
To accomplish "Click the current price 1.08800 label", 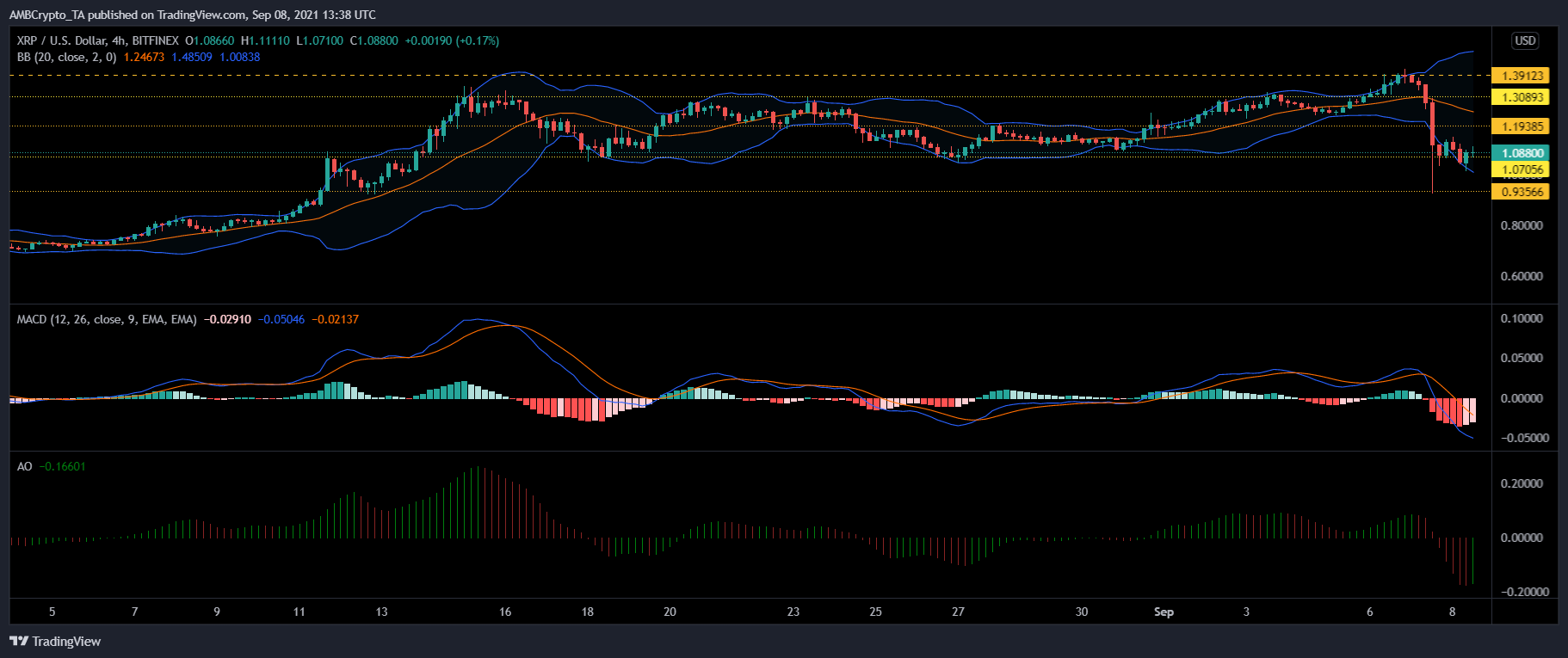I will (x=1522, y=153).
